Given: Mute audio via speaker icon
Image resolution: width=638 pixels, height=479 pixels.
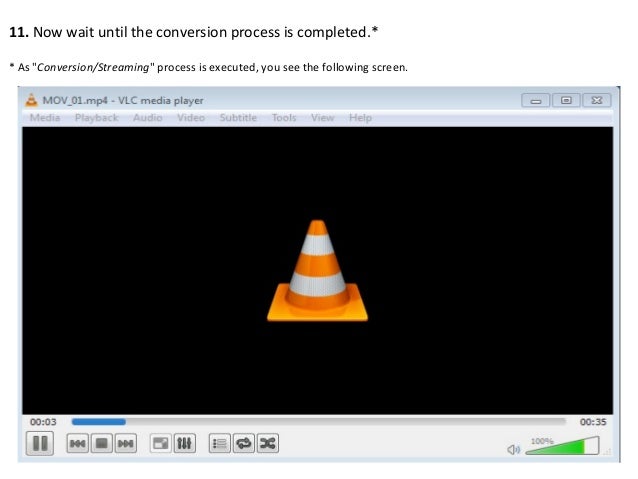Looking at the screenshot, I should (513, 449).
